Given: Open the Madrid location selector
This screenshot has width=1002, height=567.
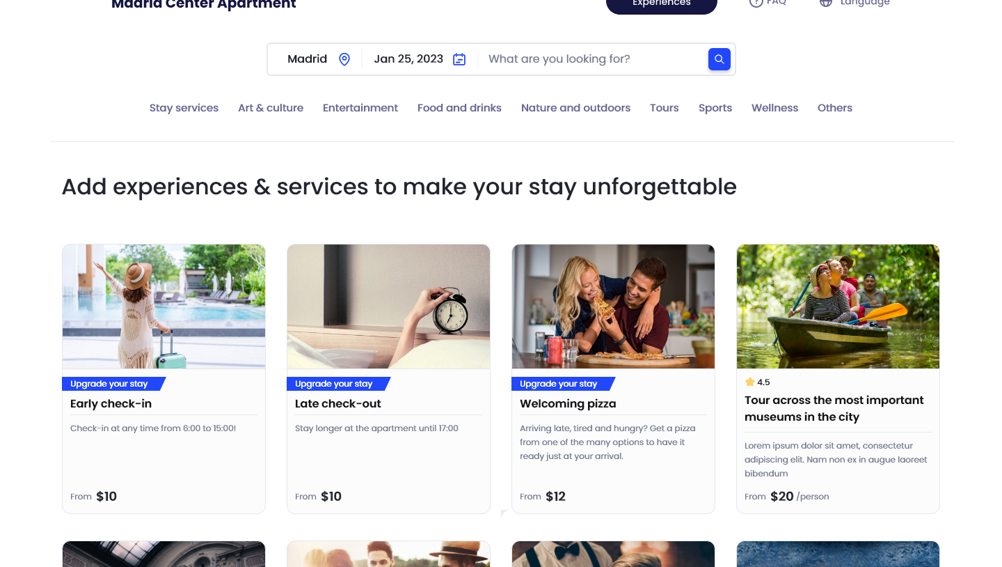Looking at the screenshot, I should [x=318, y=59].
